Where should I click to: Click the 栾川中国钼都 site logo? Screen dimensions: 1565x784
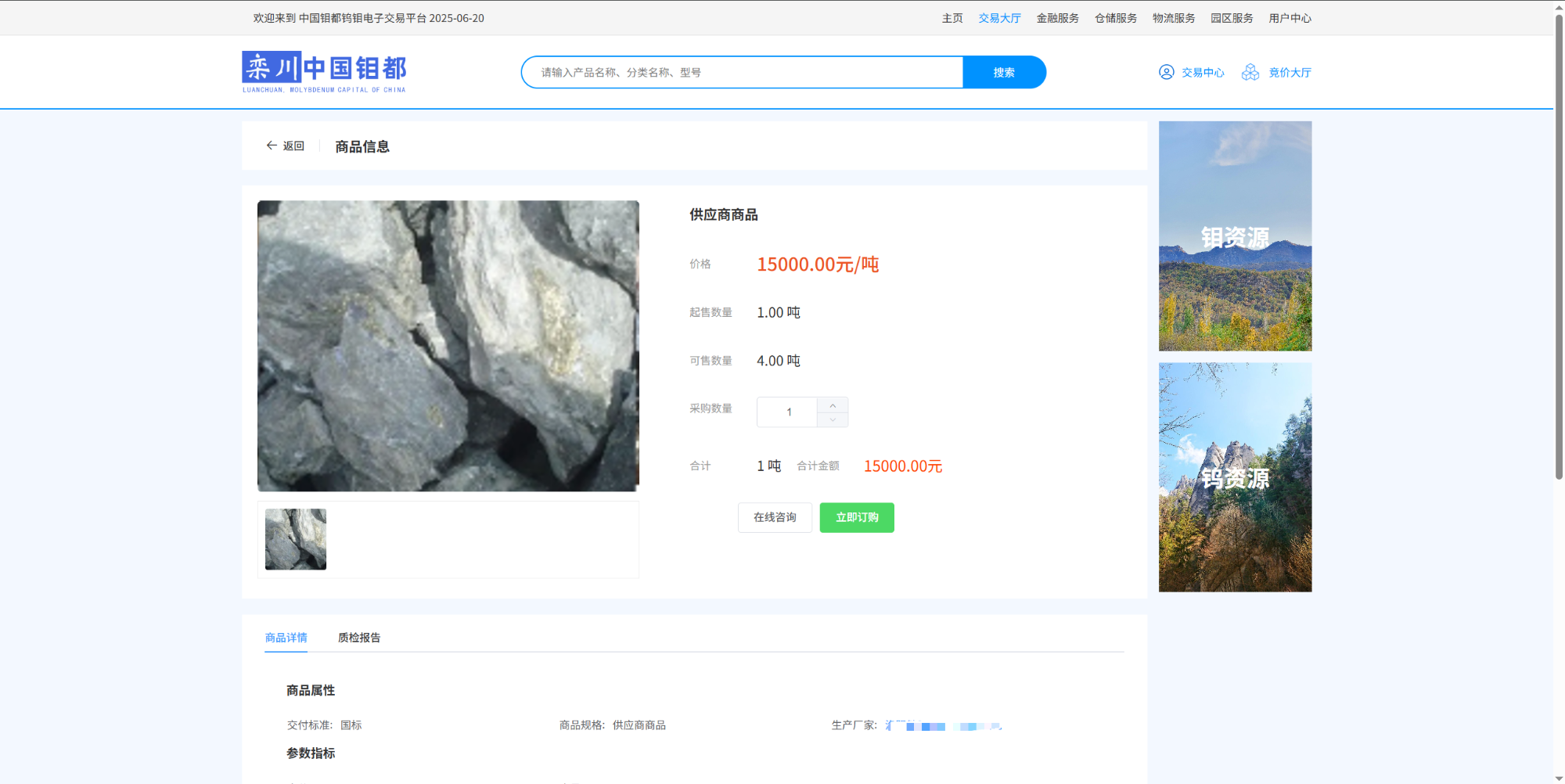(324, 72)
